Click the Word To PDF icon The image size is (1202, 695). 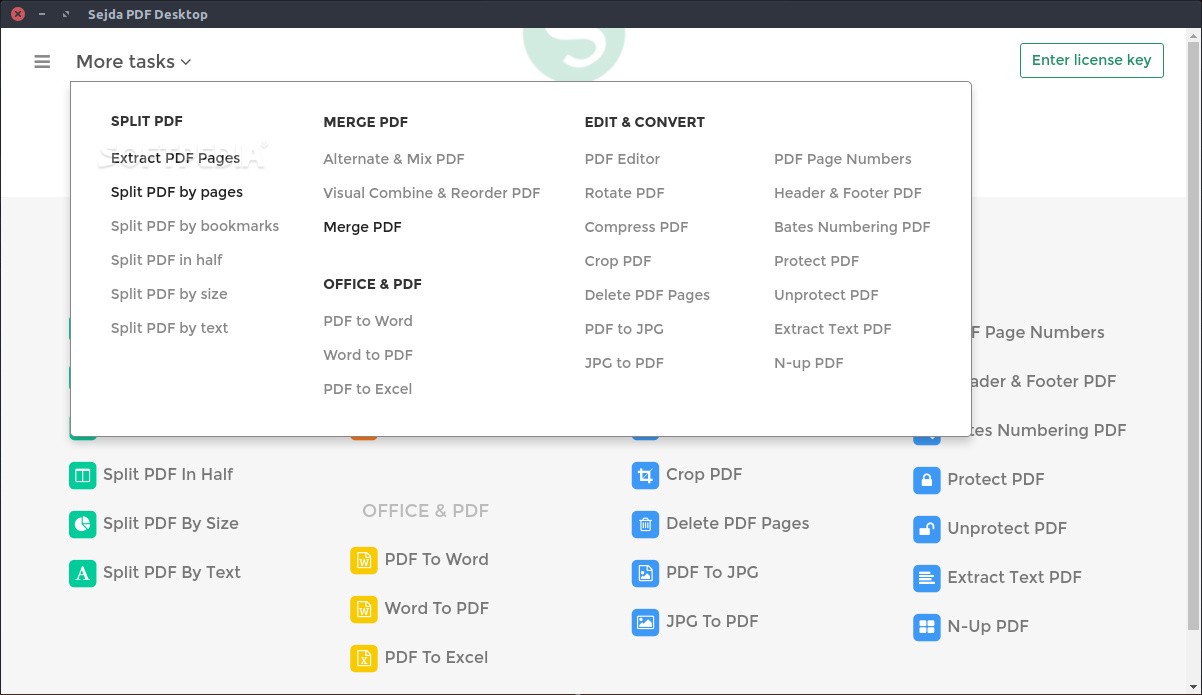[364, 609]
